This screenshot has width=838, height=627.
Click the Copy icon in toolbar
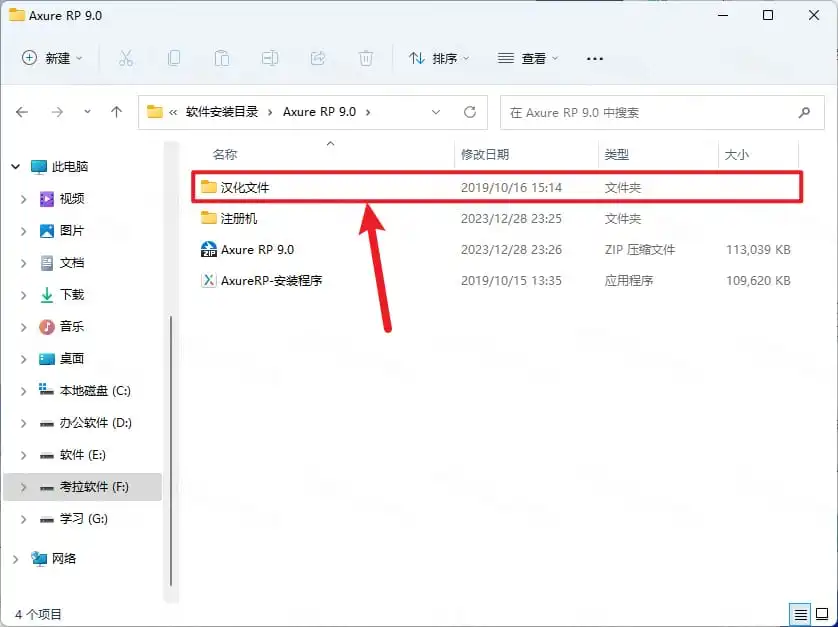174,58
